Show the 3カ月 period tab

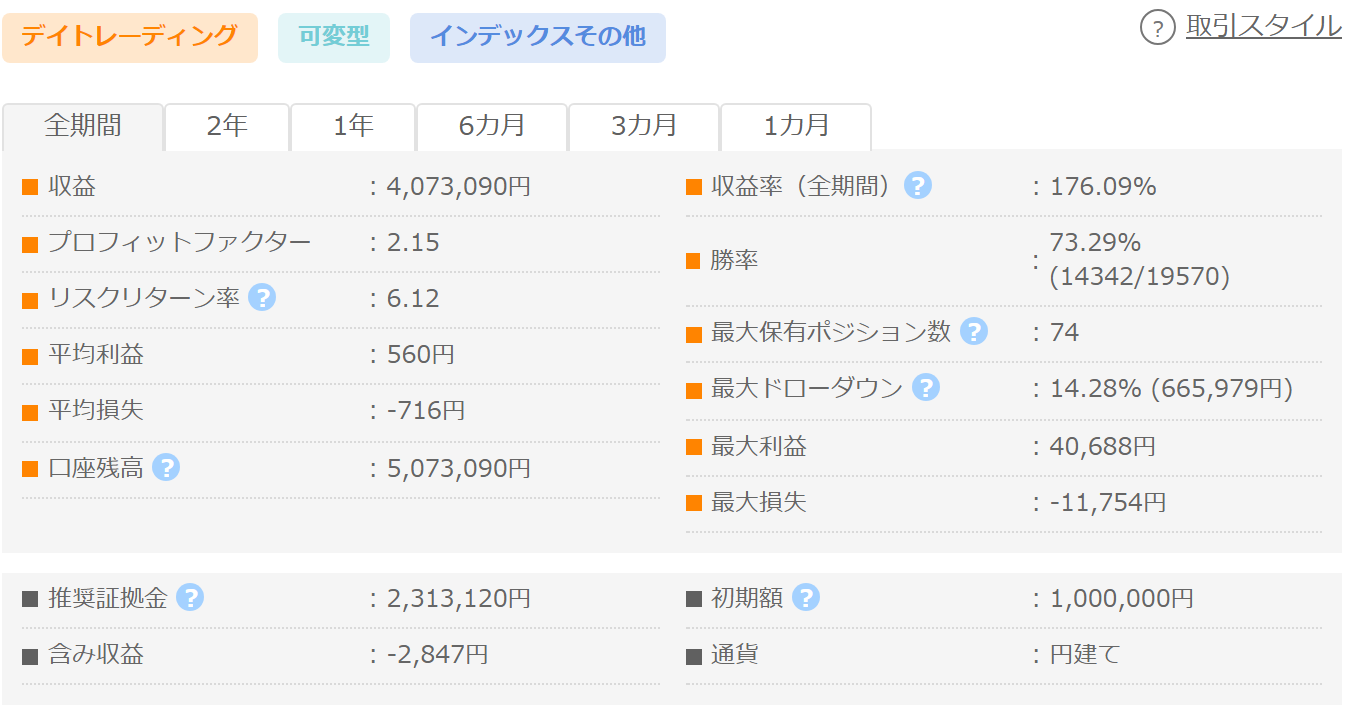pos(644,126)
